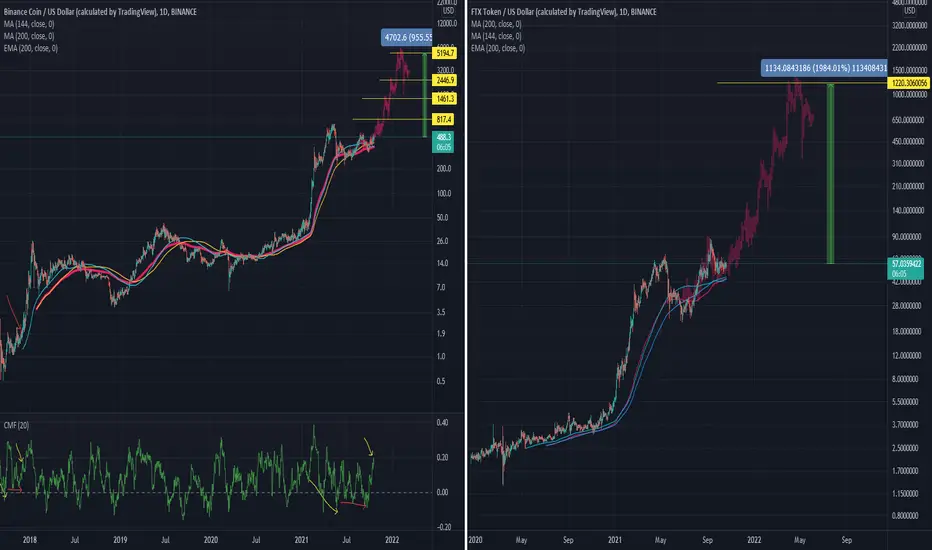Click 2021 on the FTX time axis

[615, 540]
